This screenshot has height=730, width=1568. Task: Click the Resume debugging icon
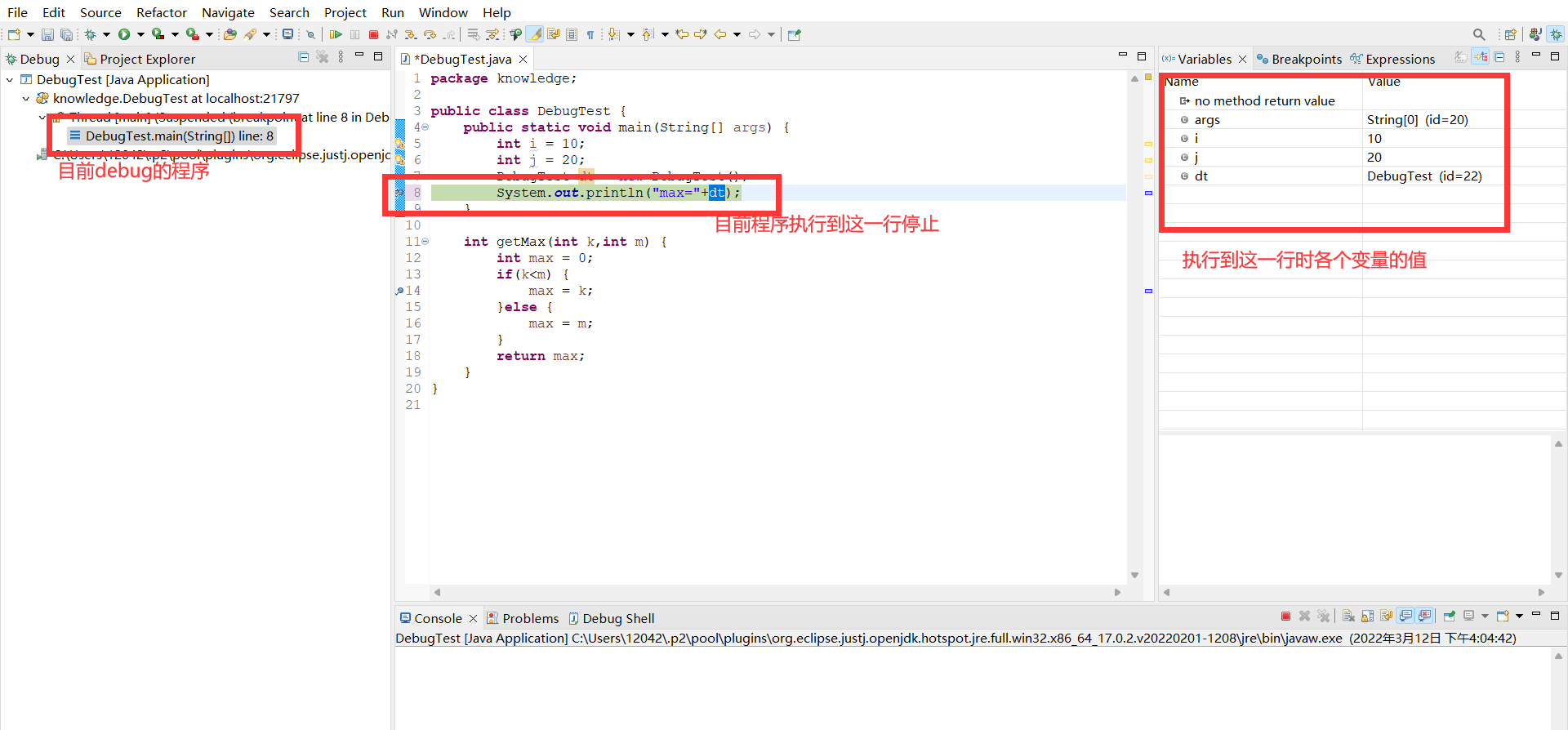[x=336, y=34]
